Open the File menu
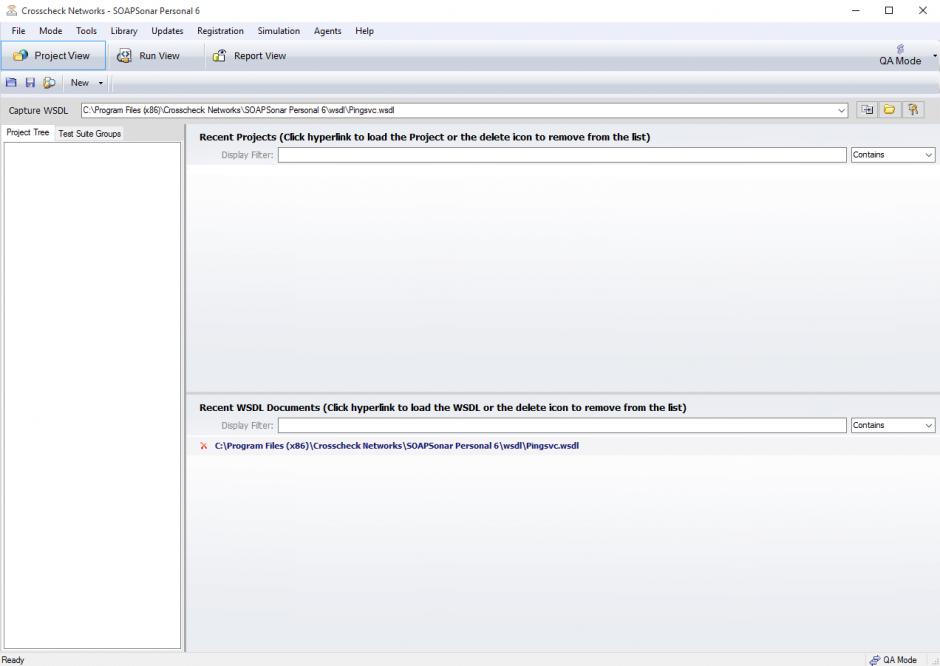 [x=18, y=31]
